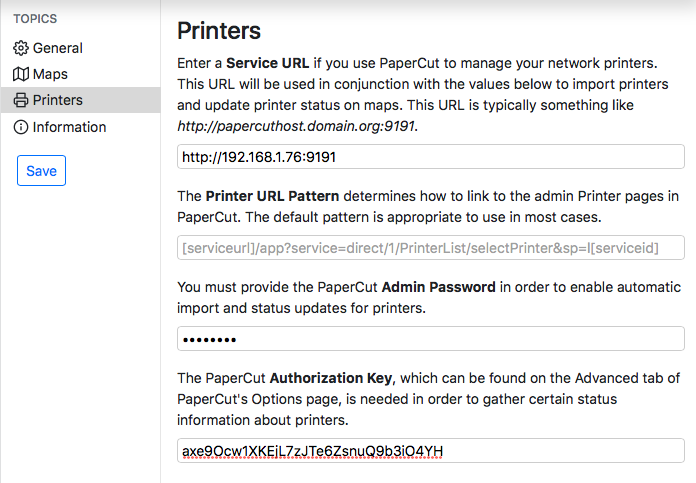Open the Information topic label

[69, 127]
